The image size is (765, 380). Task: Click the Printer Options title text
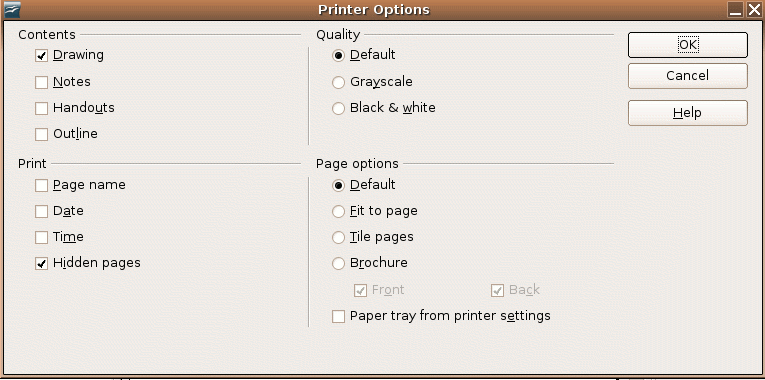[374, 10]
